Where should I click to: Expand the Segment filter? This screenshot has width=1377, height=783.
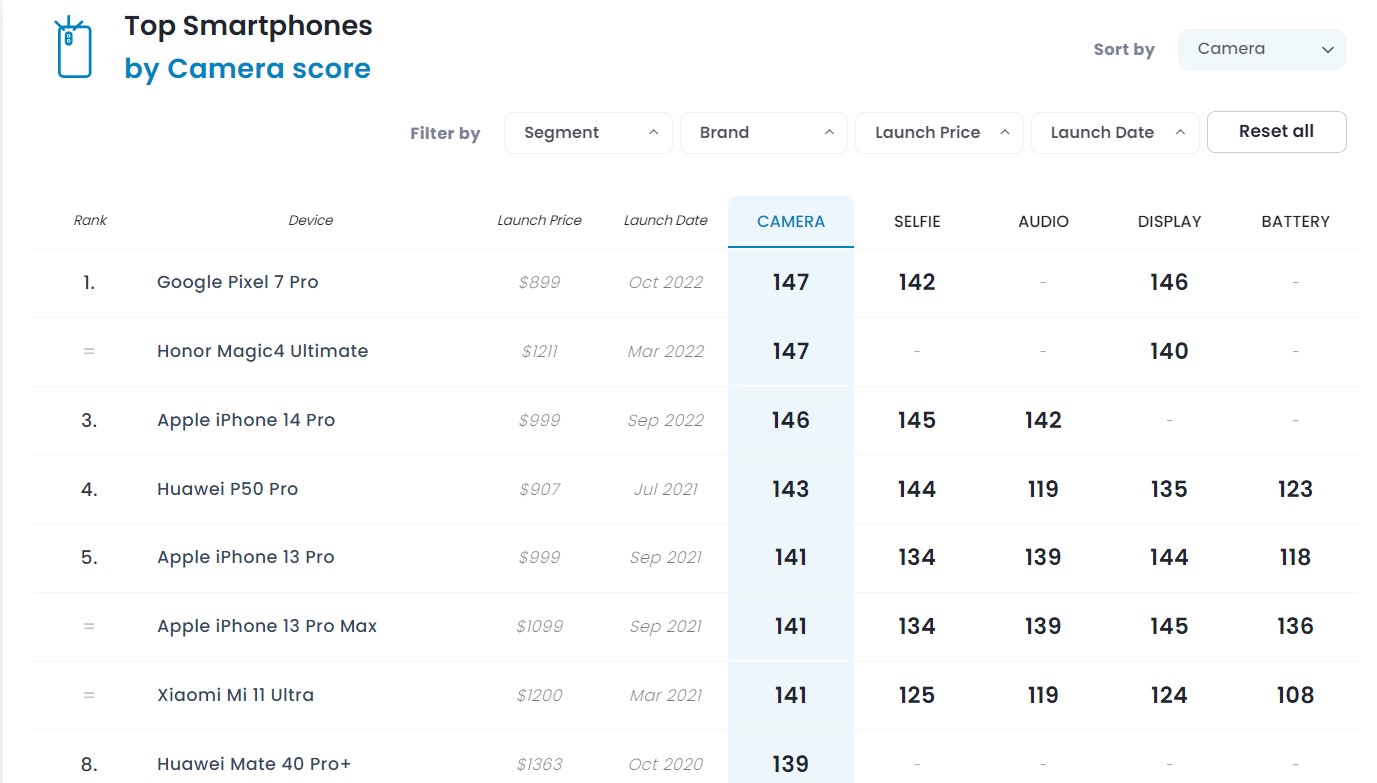click(x=588, y=133)
